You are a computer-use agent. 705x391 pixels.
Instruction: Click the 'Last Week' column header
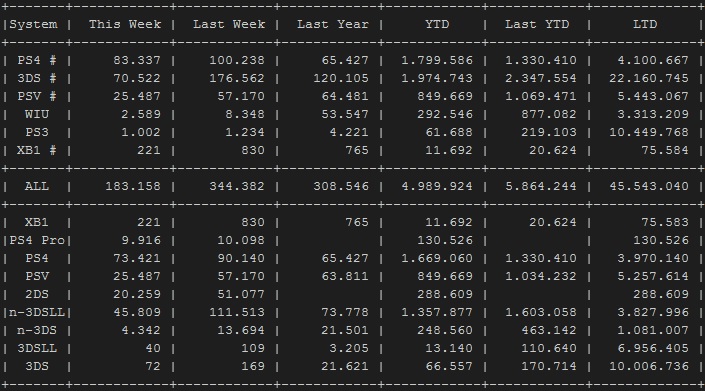coord(229,24)
